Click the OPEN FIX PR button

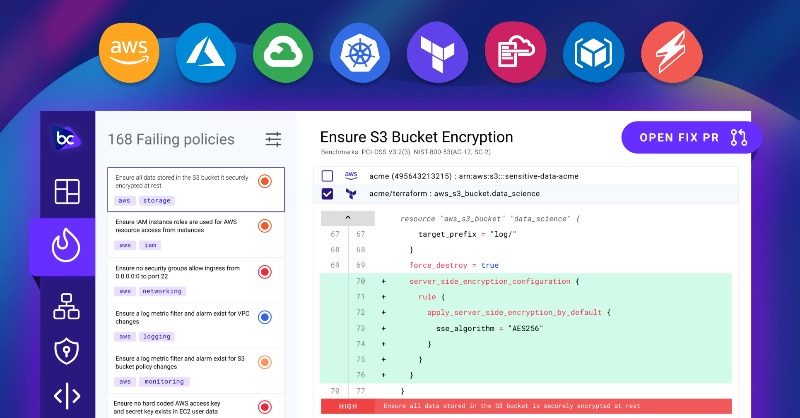click(x=691, y=137)
